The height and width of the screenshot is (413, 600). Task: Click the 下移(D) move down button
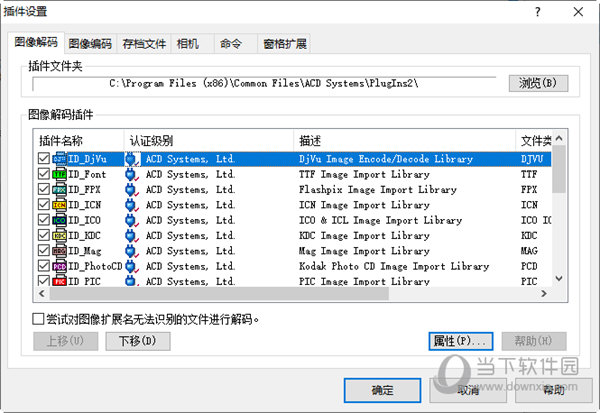pos(138,341)
